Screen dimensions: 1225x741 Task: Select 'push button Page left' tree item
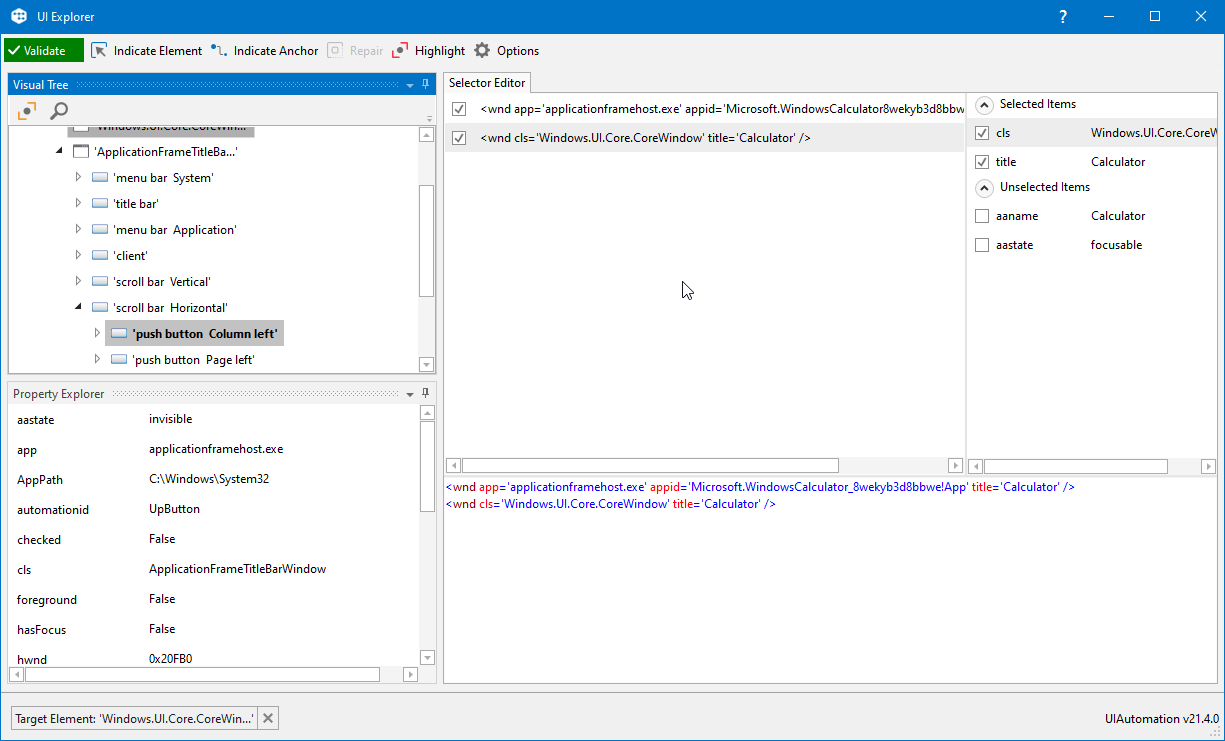click(193, 360)
